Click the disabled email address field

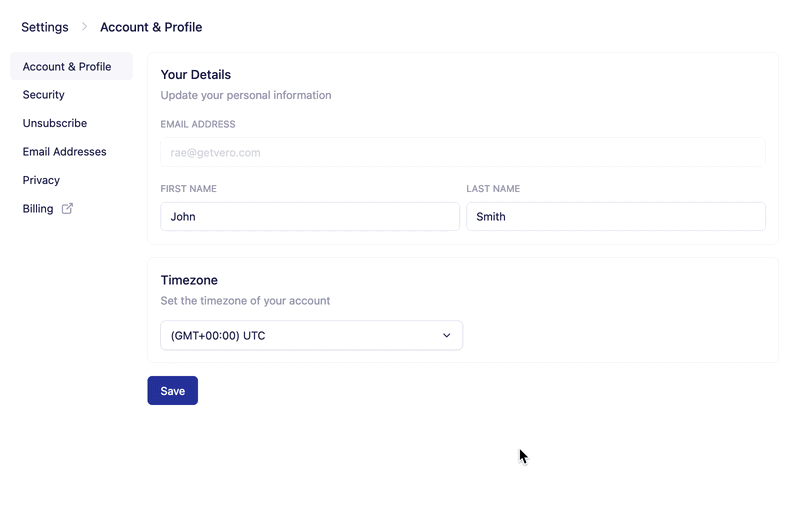pyautogui.click(x=463, y=152)
